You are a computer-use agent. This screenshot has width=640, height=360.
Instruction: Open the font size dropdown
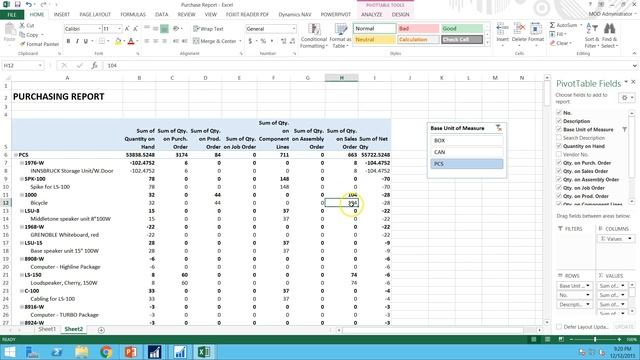point(120,29)
